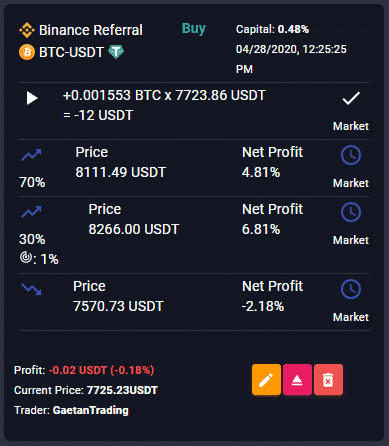Image resolution: width=389 pixels, height=446 pixels.
Task: Click the Binance Referral exchange name
Action: [91, 30]
